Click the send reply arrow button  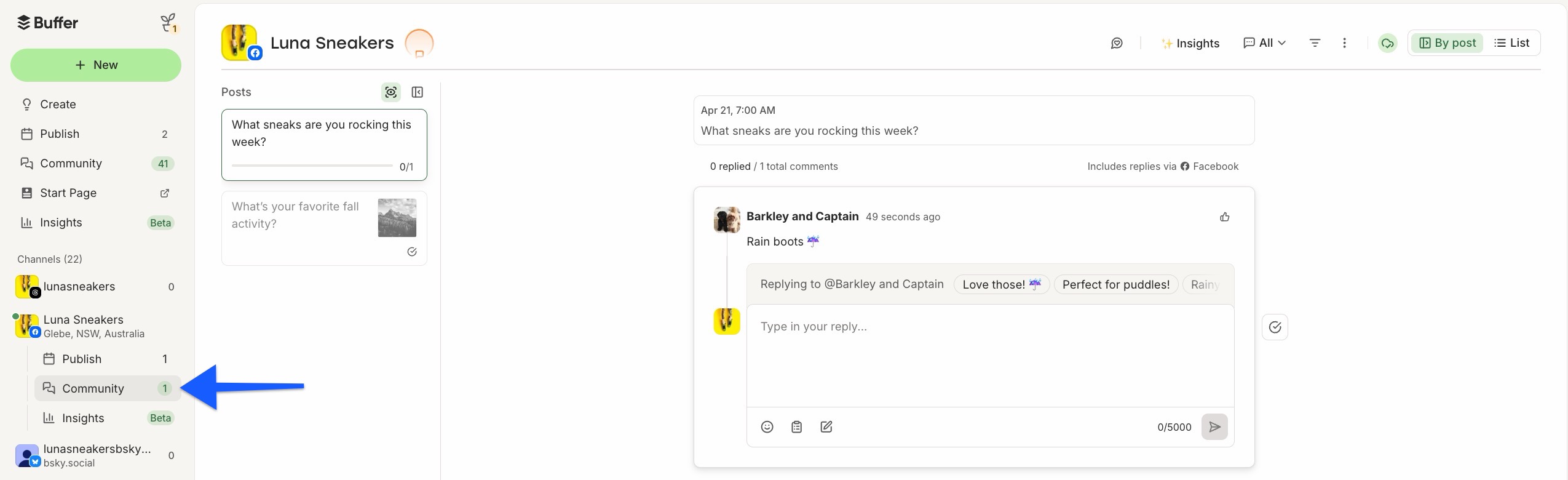(x=1214, y=427)
